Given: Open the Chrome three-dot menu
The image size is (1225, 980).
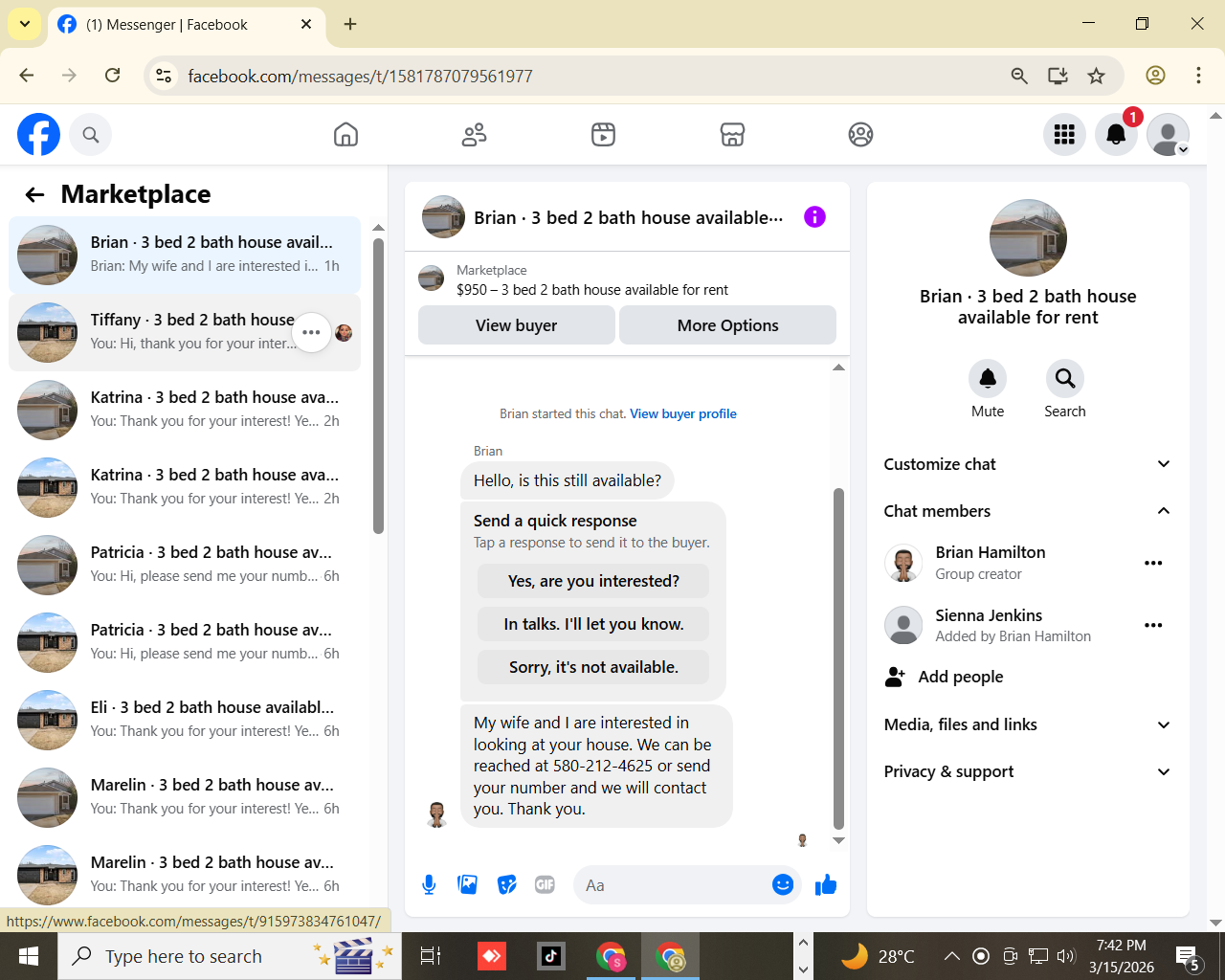Looking at the screenshot, I should click(1198, 76).
